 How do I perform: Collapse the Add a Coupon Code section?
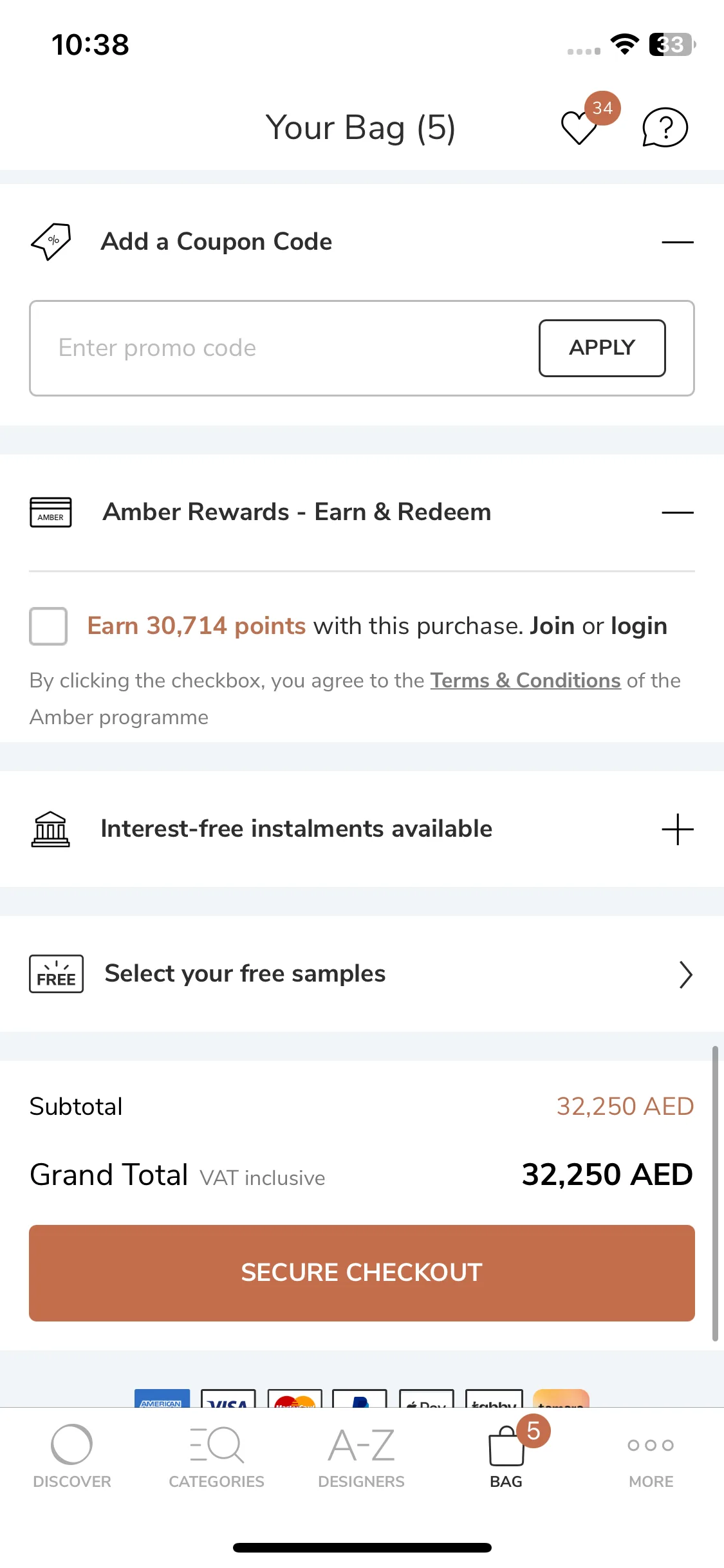678,242
